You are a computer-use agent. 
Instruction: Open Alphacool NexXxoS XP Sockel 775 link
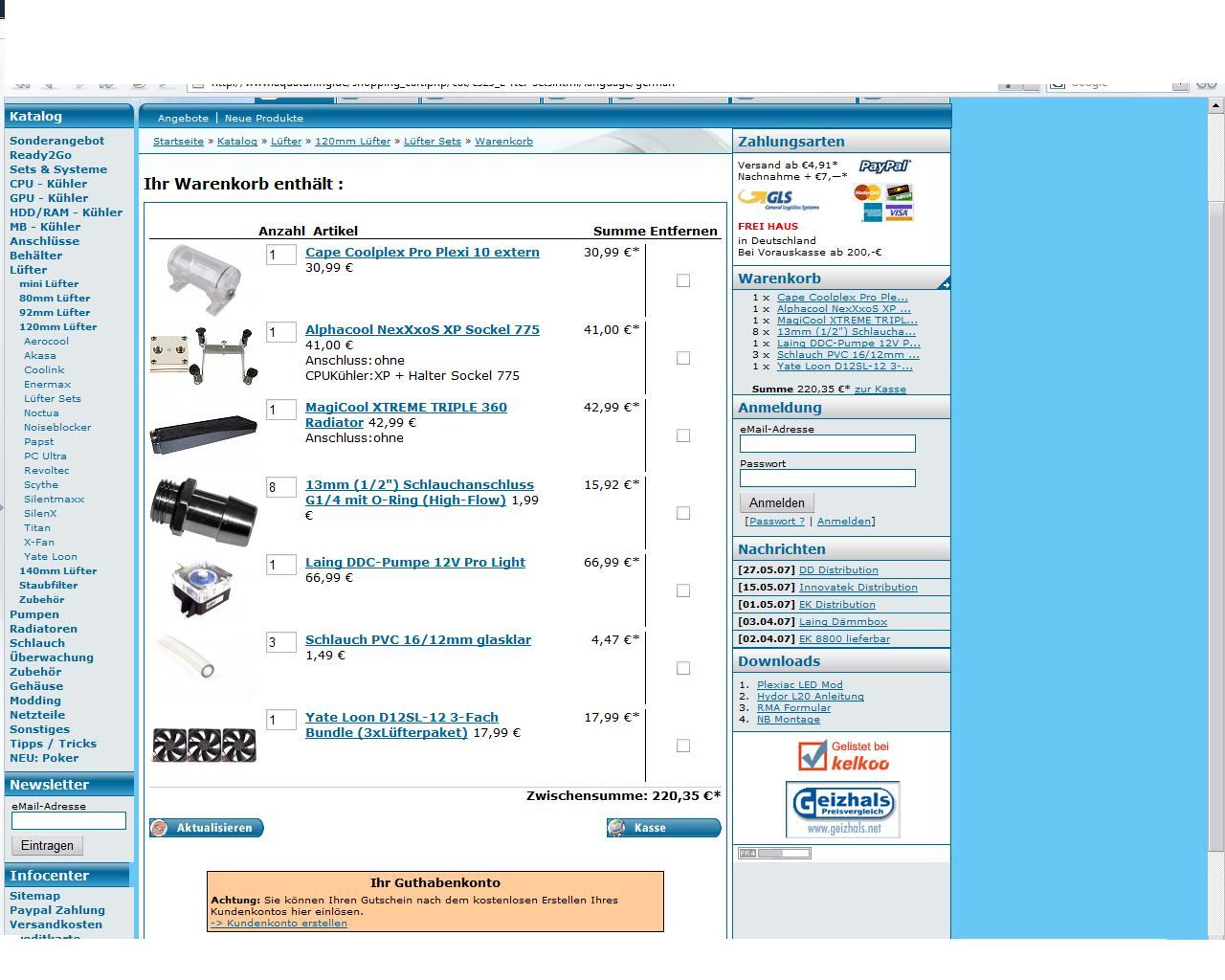point(422,330)
